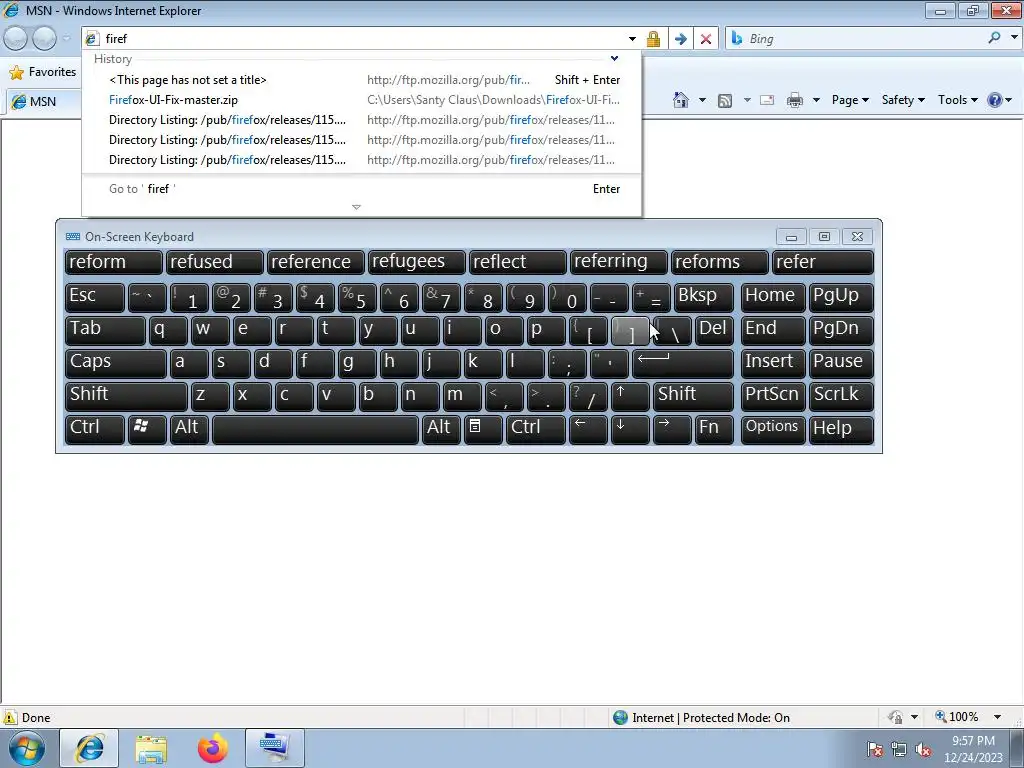
Task: Click the Bing search magnifier icon
Action: click(x=994, y=38)
